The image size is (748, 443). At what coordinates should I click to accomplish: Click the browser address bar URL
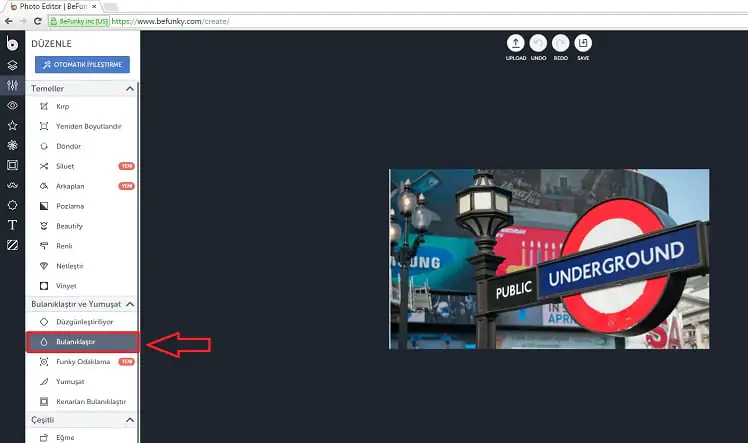tap(170, 21)
